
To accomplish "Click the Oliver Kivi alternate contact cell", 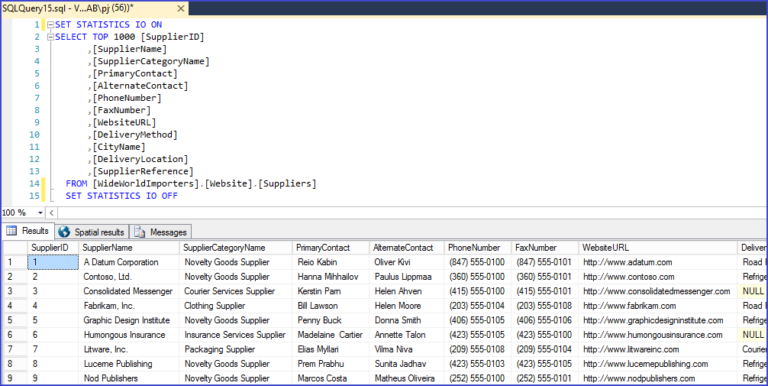I will pyautogui.click(x=407, y=262).
